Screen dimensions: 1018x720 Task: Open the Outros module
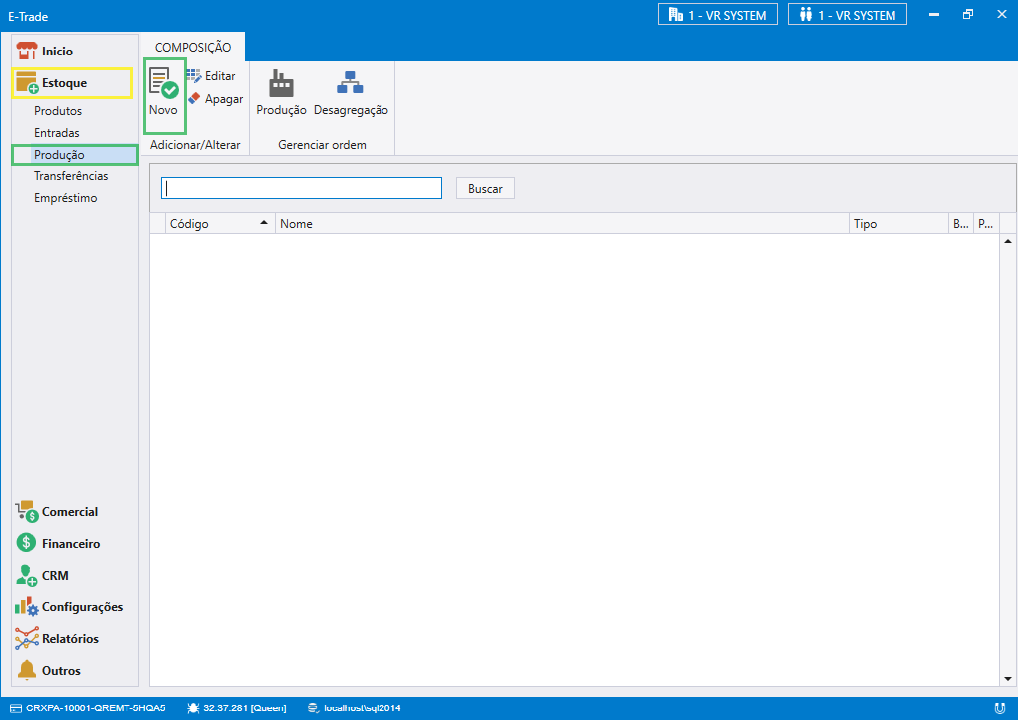tap(49, 671)
